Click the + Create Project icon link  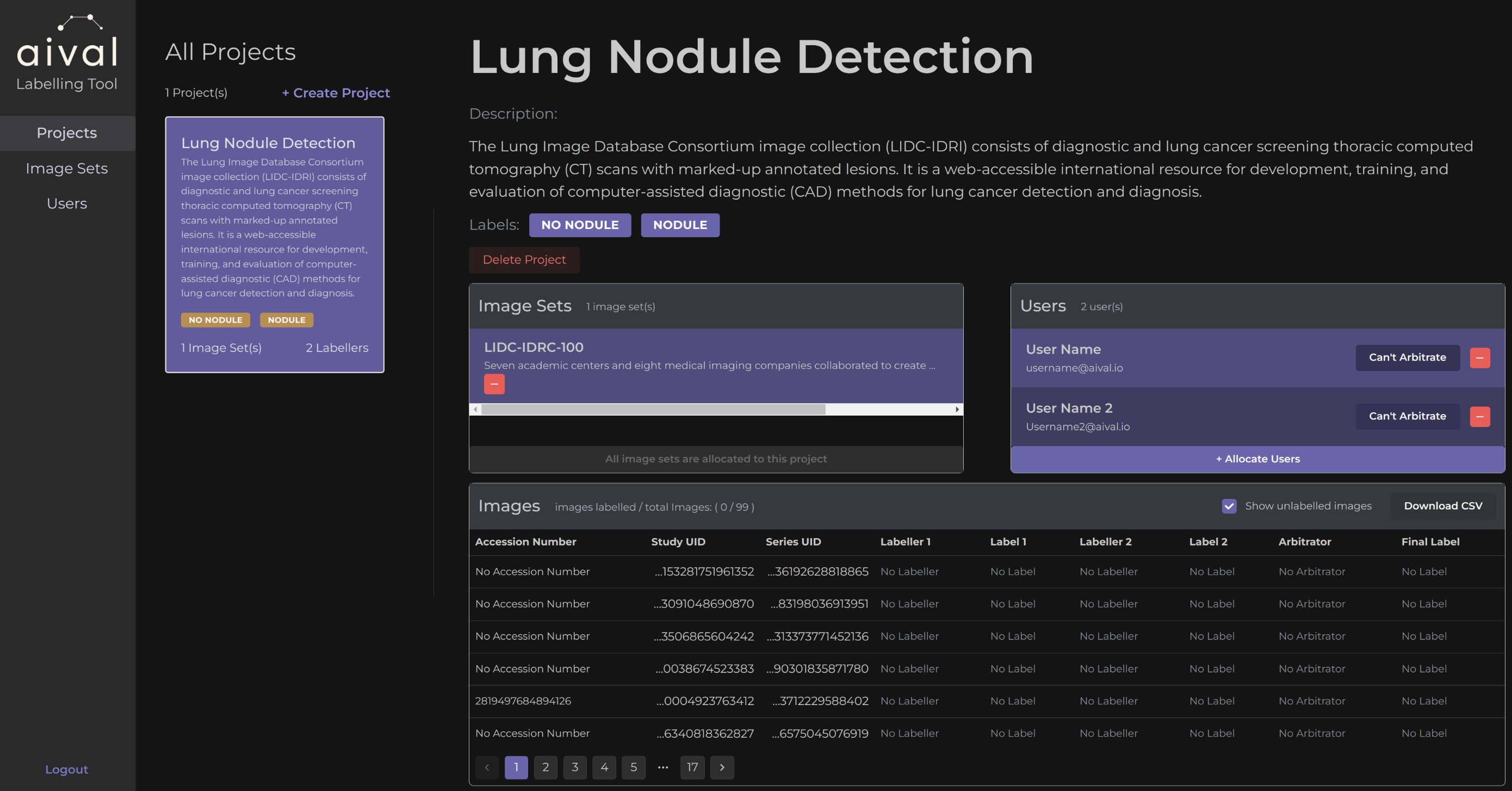tap(335, 92)
